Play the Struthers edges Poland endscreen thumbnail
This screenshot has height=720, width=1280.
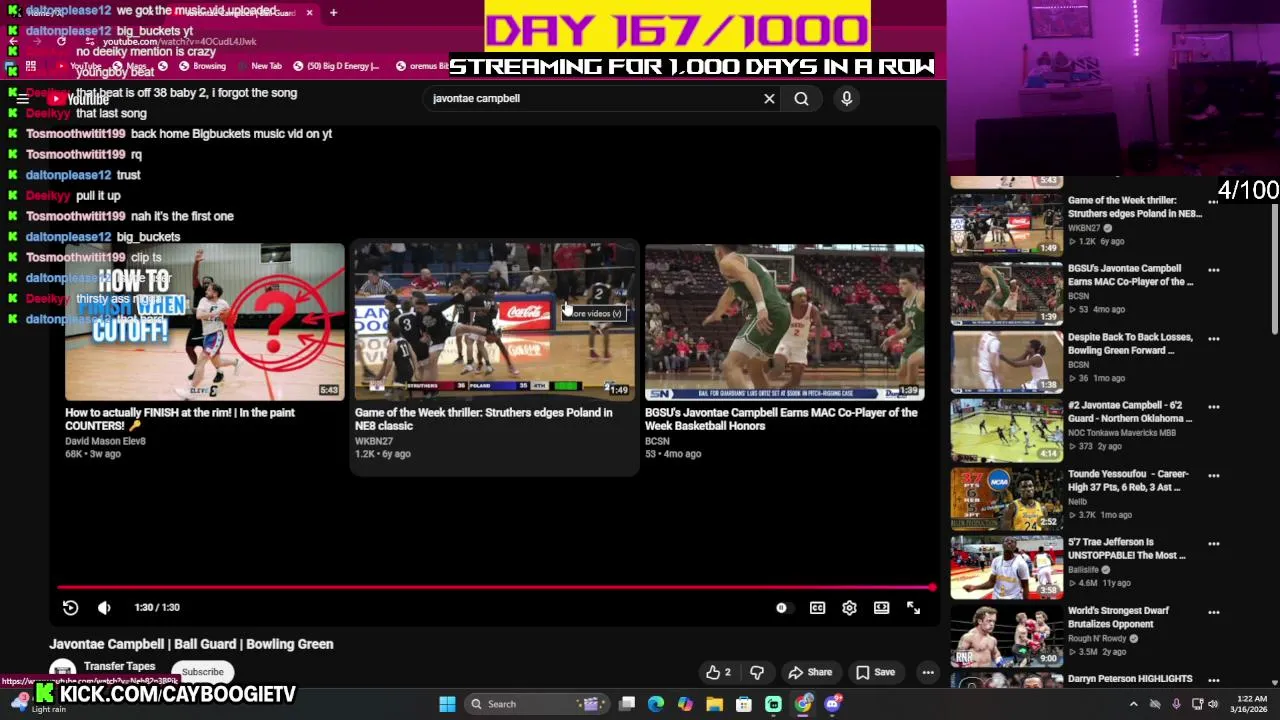click(x=494, y=321)
